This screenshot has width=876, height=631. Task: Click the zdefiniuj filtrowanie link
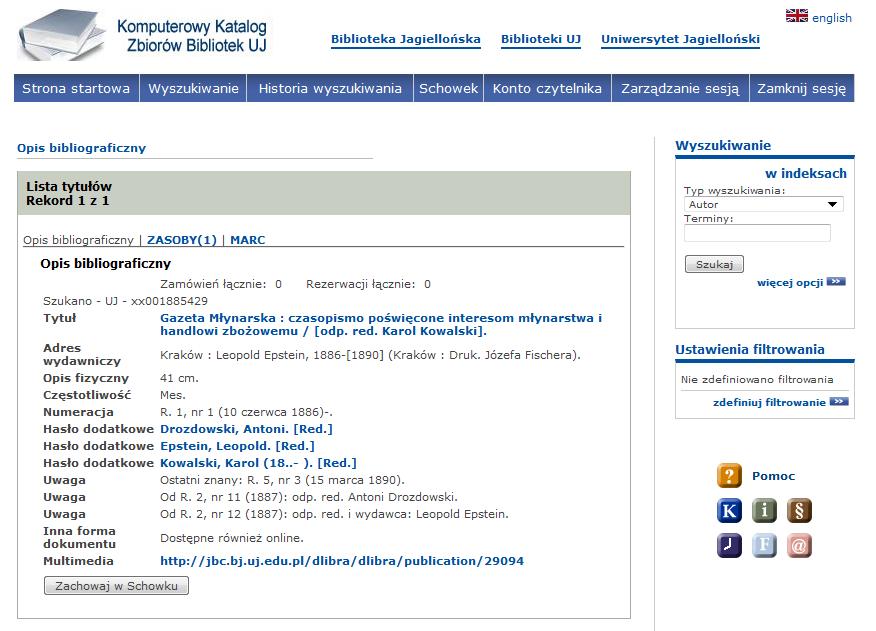(x=769, y=402)
